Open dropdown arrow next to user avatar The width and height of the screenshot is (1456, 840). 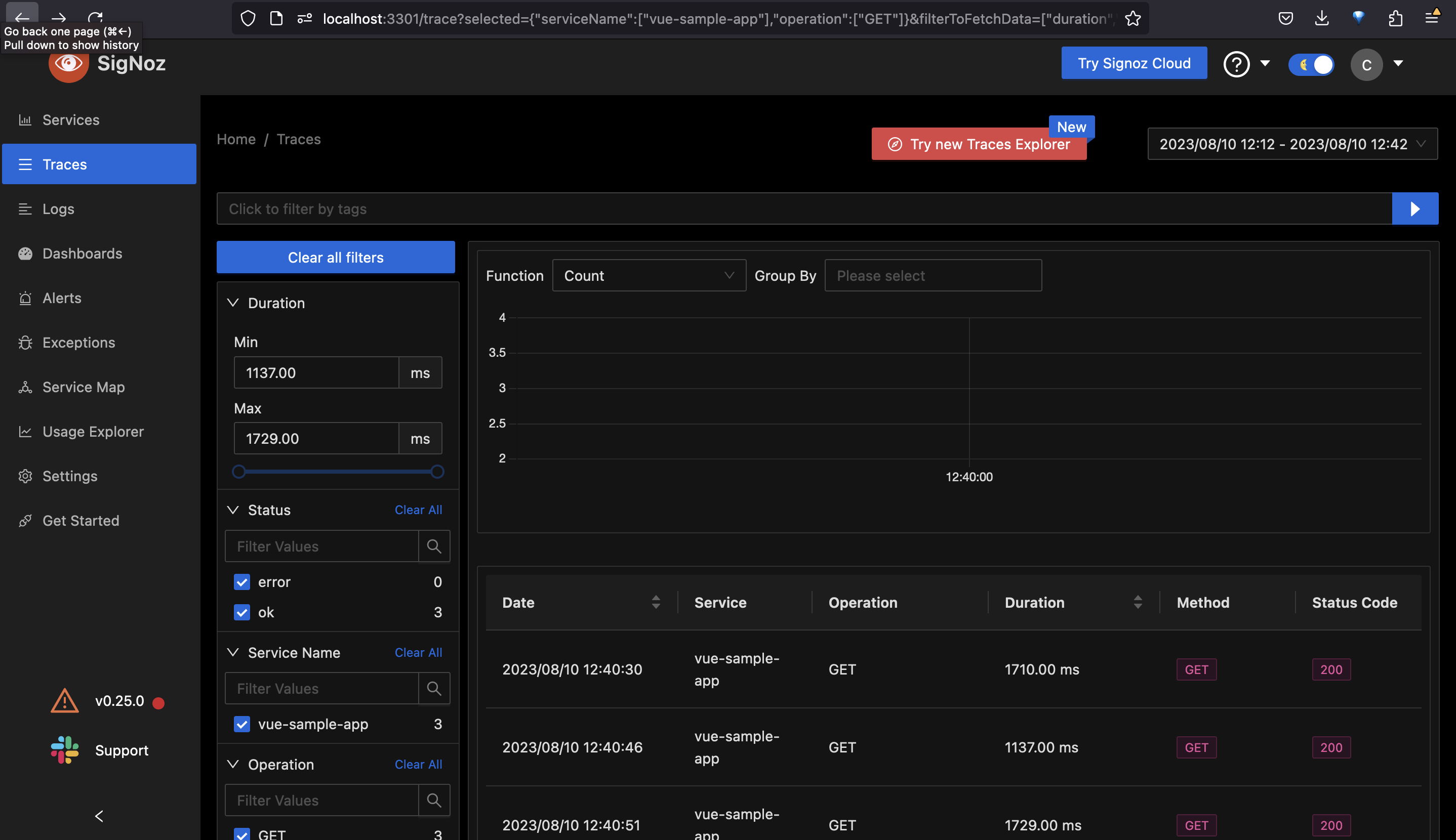click(1398, 63)
